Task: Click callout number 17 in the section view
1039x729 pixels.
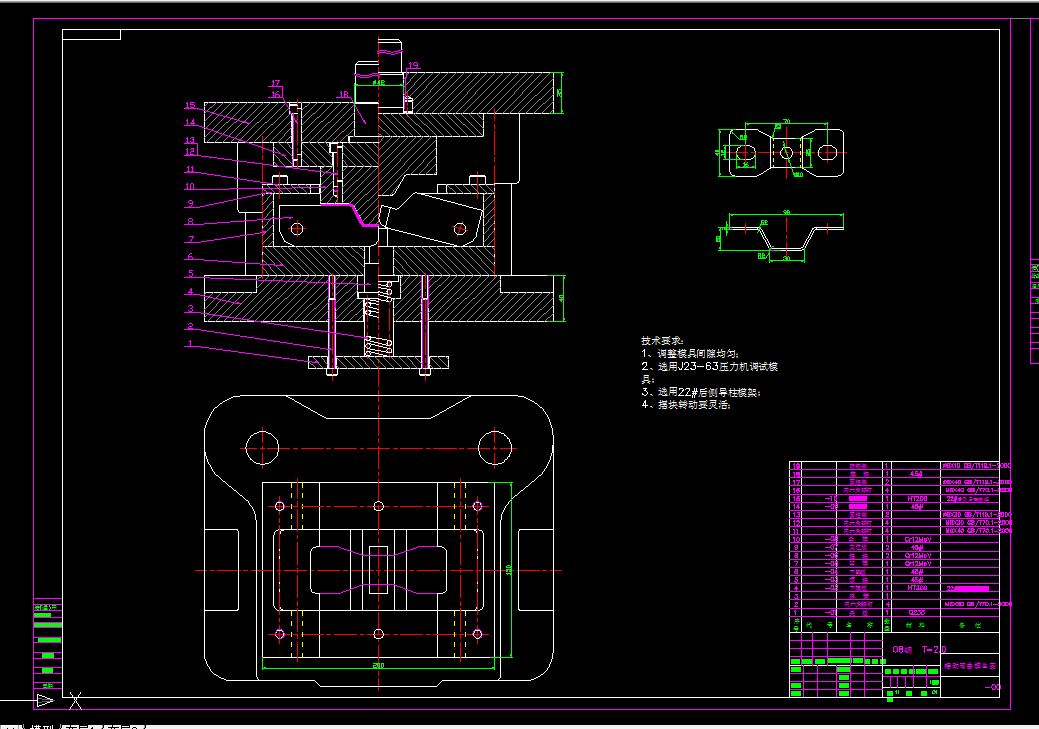Action: click(x=275, y=84)
